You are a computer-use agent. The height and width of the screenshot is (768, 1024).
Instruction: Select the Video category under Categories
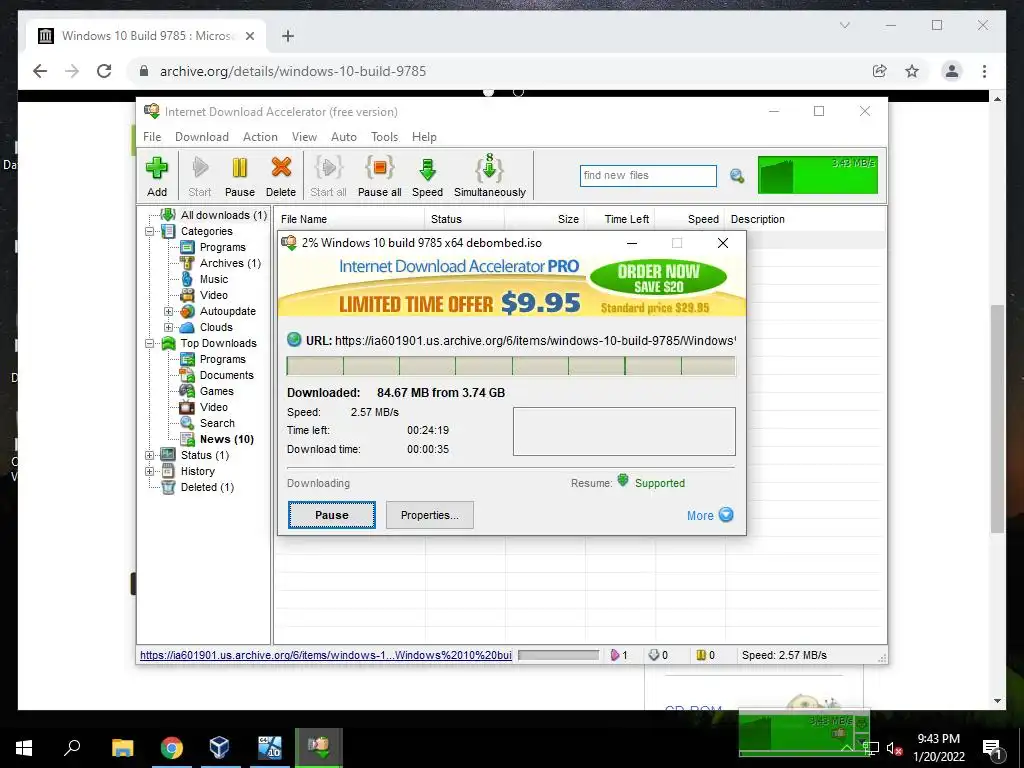tap(214, 295)
